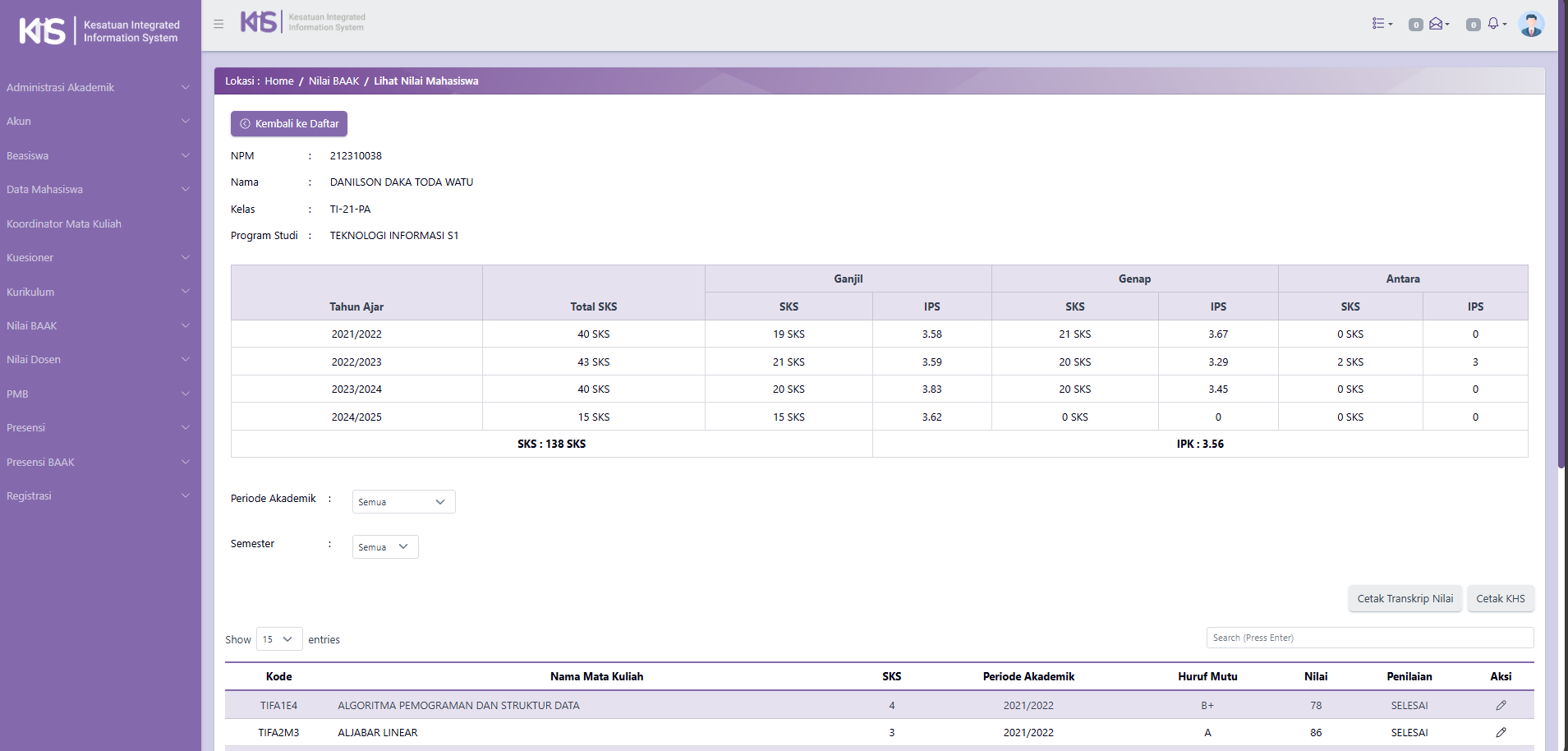
Task: Click Cetak Transkrip Nilai button
Action: [x=1405, y=598]
